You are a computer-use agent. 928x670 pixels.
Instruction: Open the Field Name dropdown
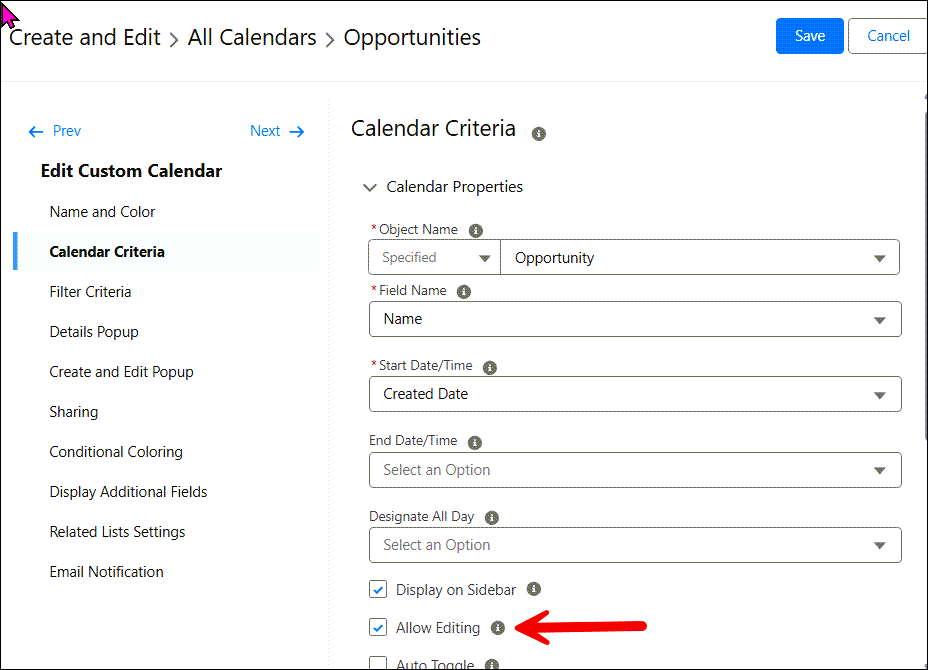pyautogui.click(x=635, y=319)
